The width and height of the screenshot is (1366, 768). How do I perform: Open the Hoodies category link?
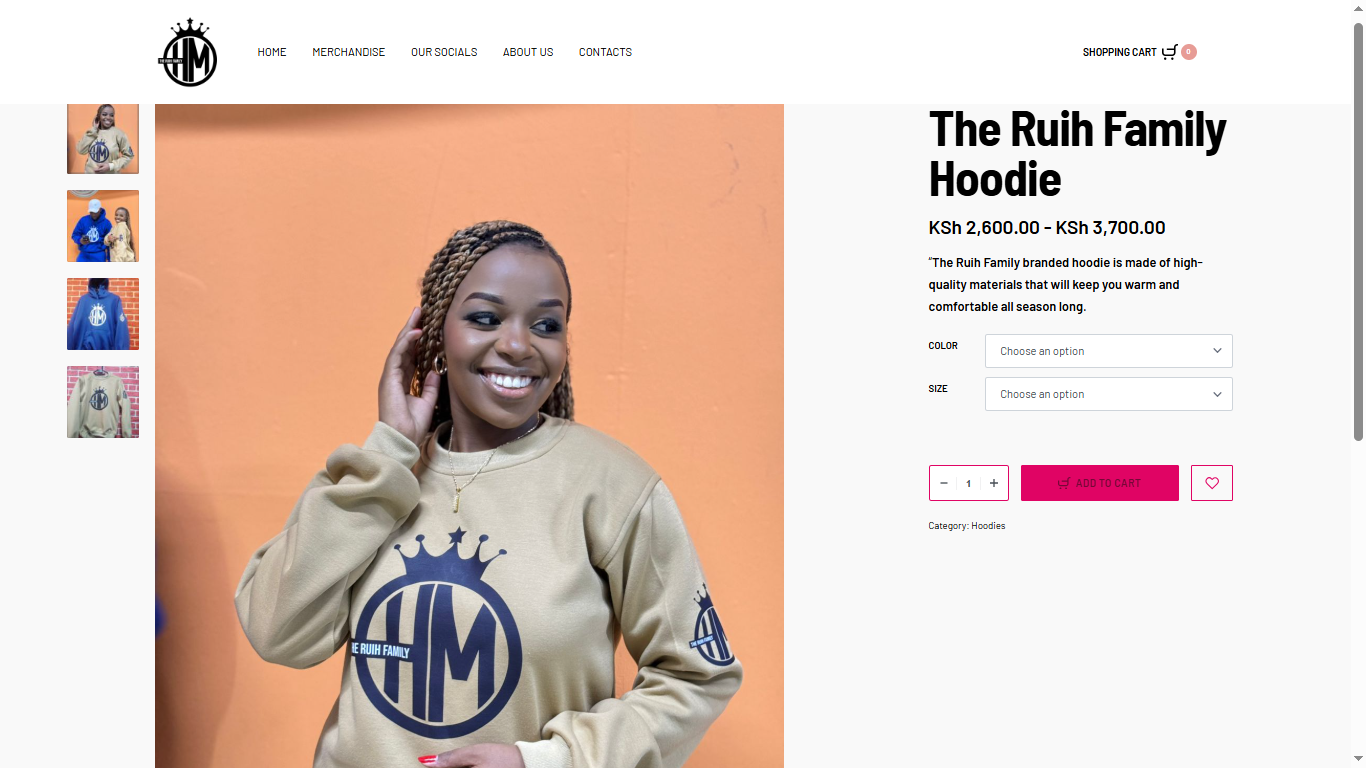[x=988, y=526]
